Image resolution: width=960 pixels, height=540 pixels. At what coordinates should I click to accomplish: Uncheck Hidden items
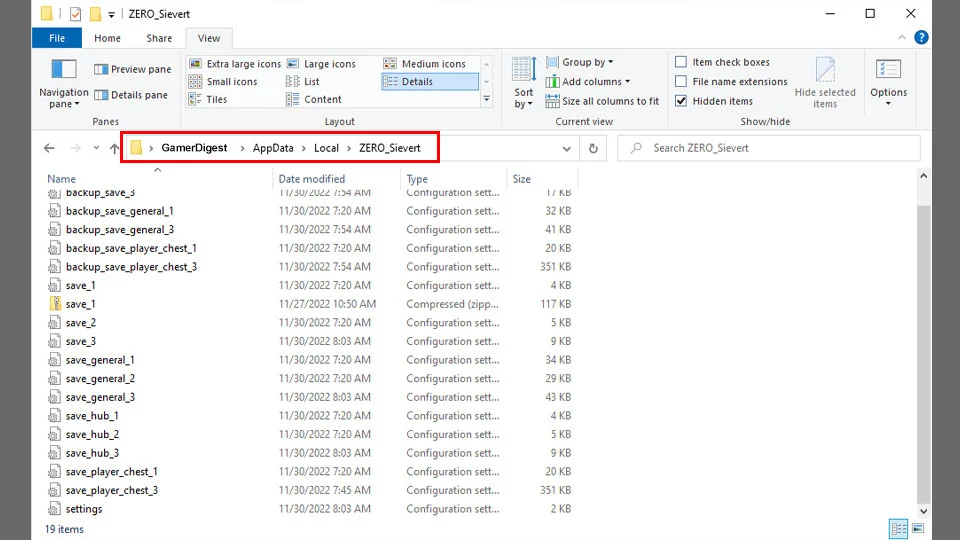pyautogui.click(x=714, y=101)
